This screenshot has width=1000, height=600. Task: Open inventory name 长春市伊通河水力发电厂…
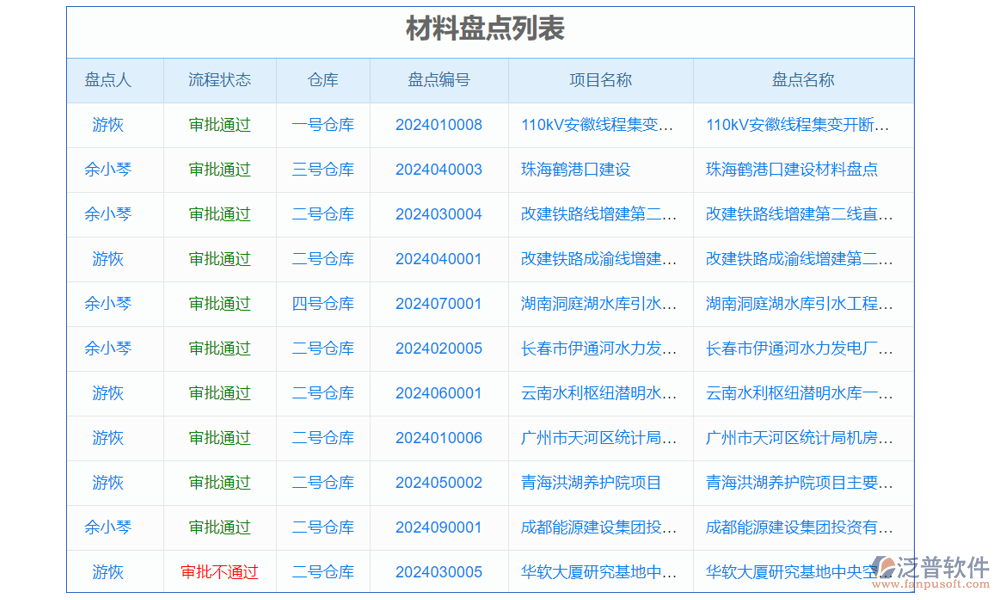800,348
